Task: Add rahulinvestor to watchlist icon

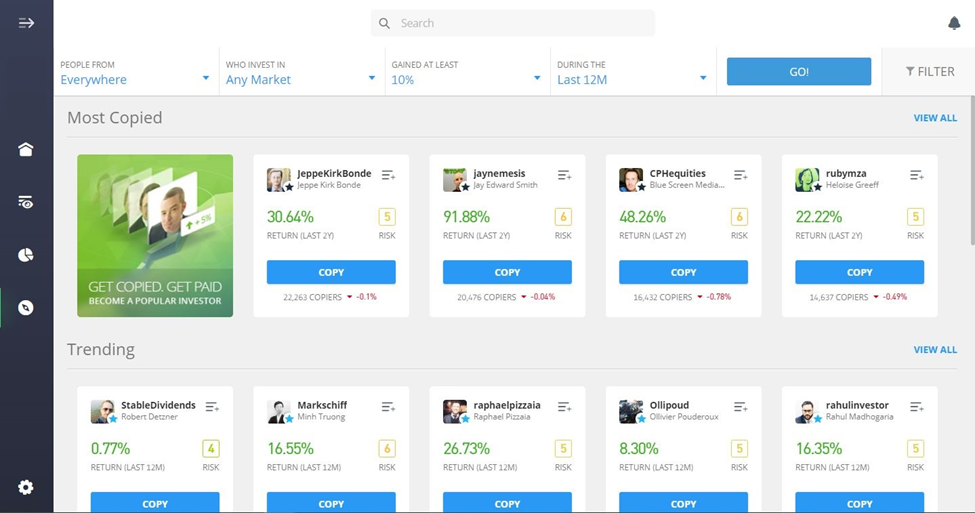Action: [x=917, y=407]
